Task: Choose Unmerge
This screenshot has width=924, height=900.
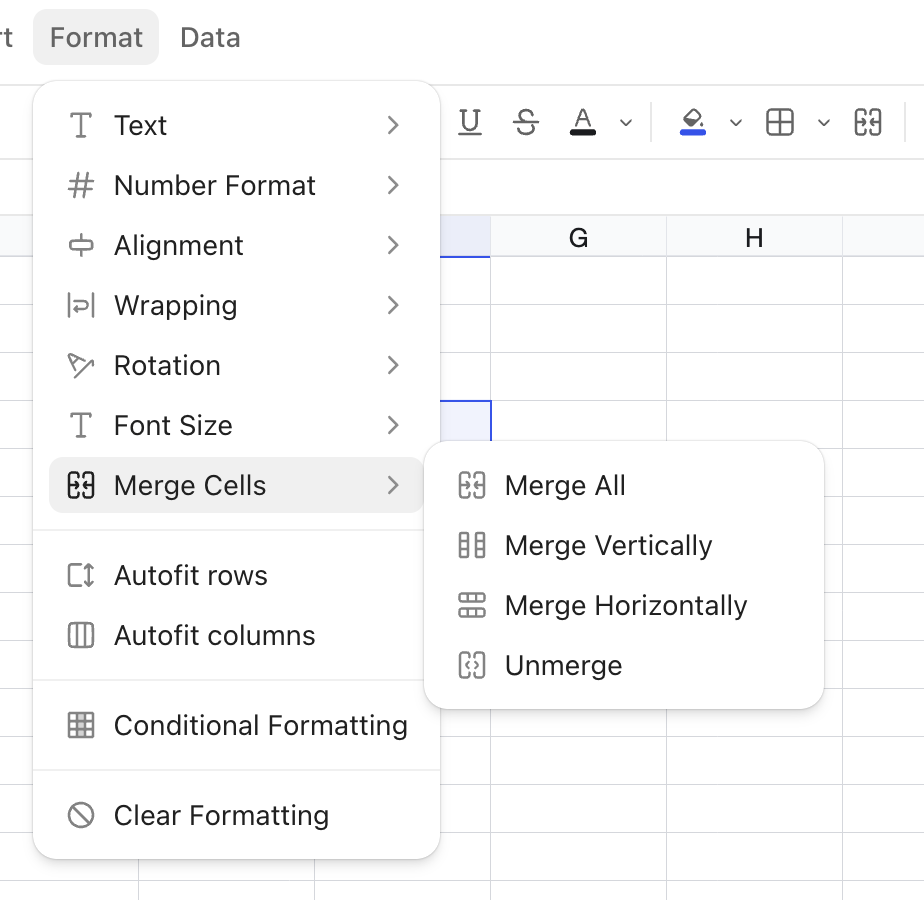Action: tap(623, 665)
